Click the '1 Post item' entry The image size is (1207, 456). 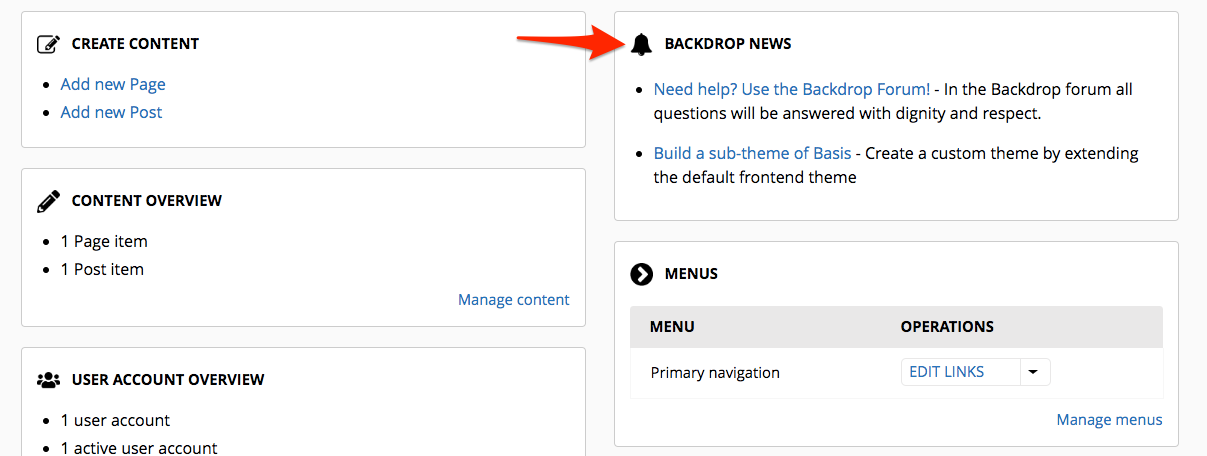click(x=102, y=269)
